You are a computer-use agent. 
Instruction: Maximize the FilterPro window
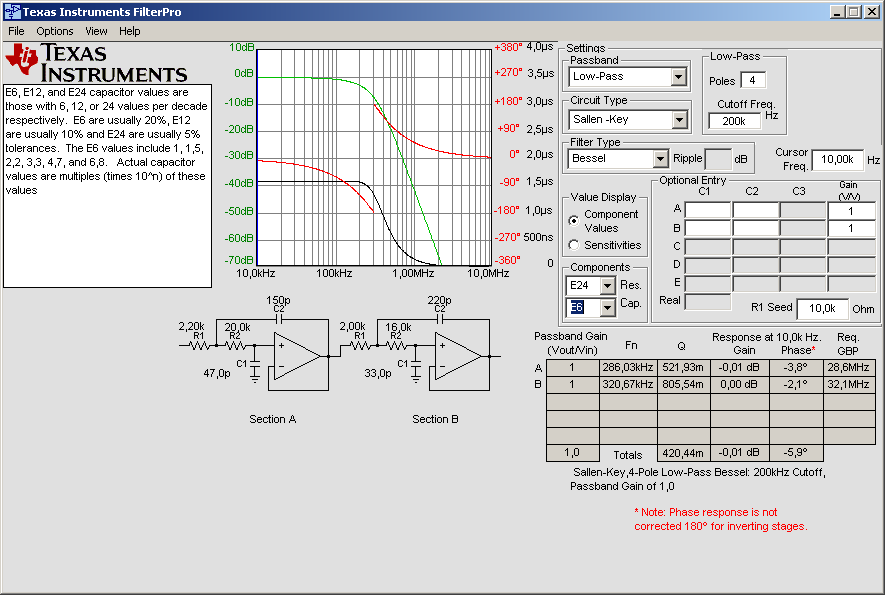click(x=854, y=12)
